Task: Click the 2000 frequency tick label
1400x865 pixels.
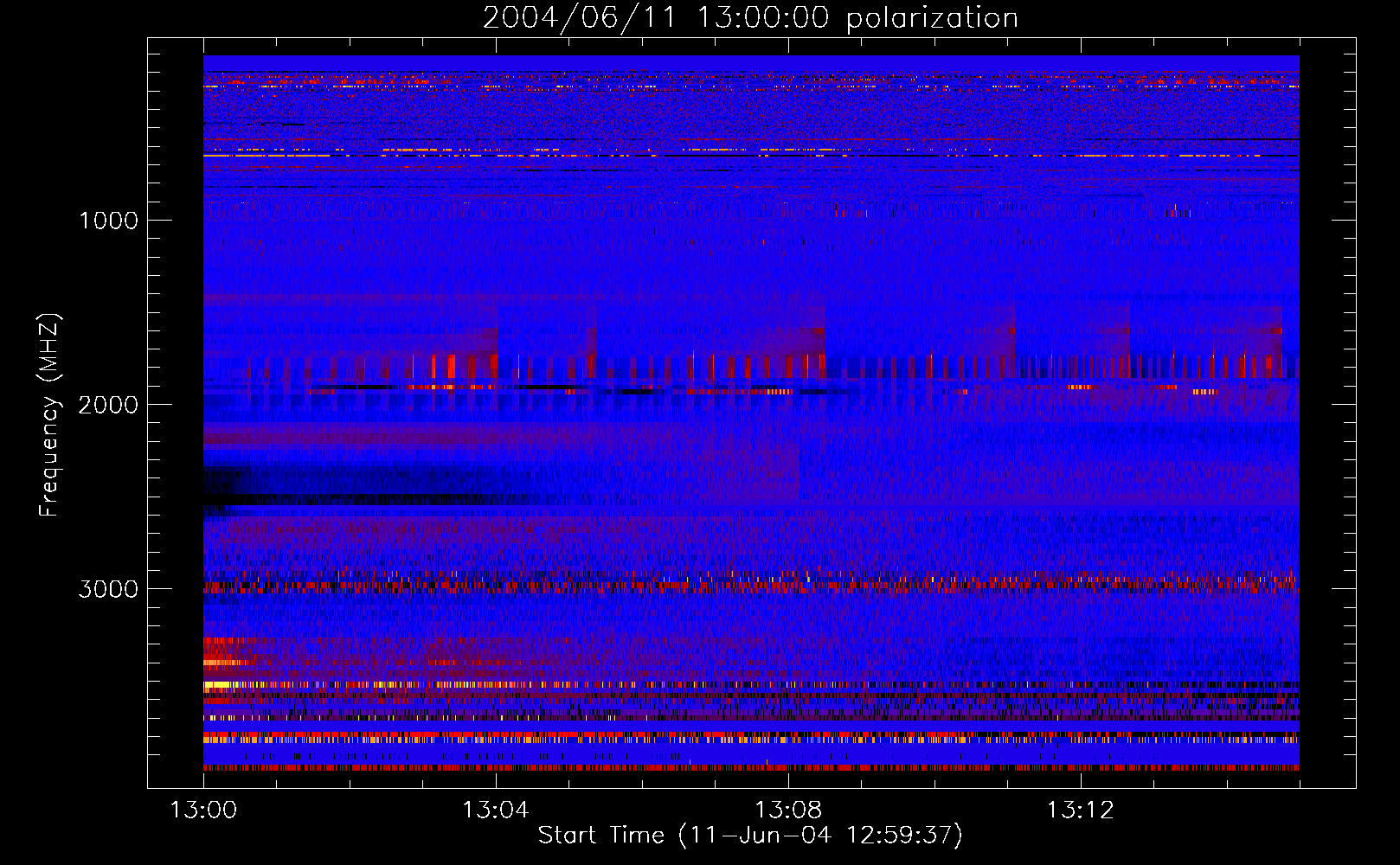Action: click(108, 404)
